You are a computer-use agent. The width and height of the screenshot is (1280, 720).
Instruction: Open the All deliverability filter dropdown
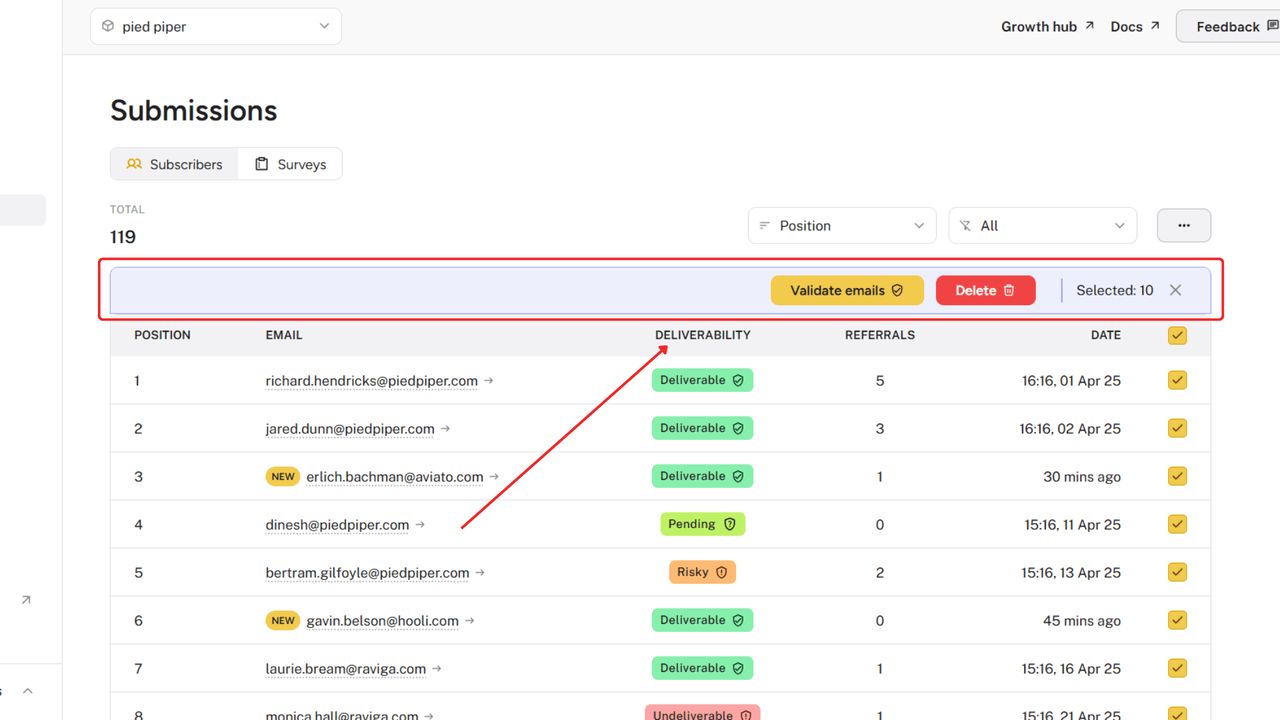click(x=1042, y=225)
